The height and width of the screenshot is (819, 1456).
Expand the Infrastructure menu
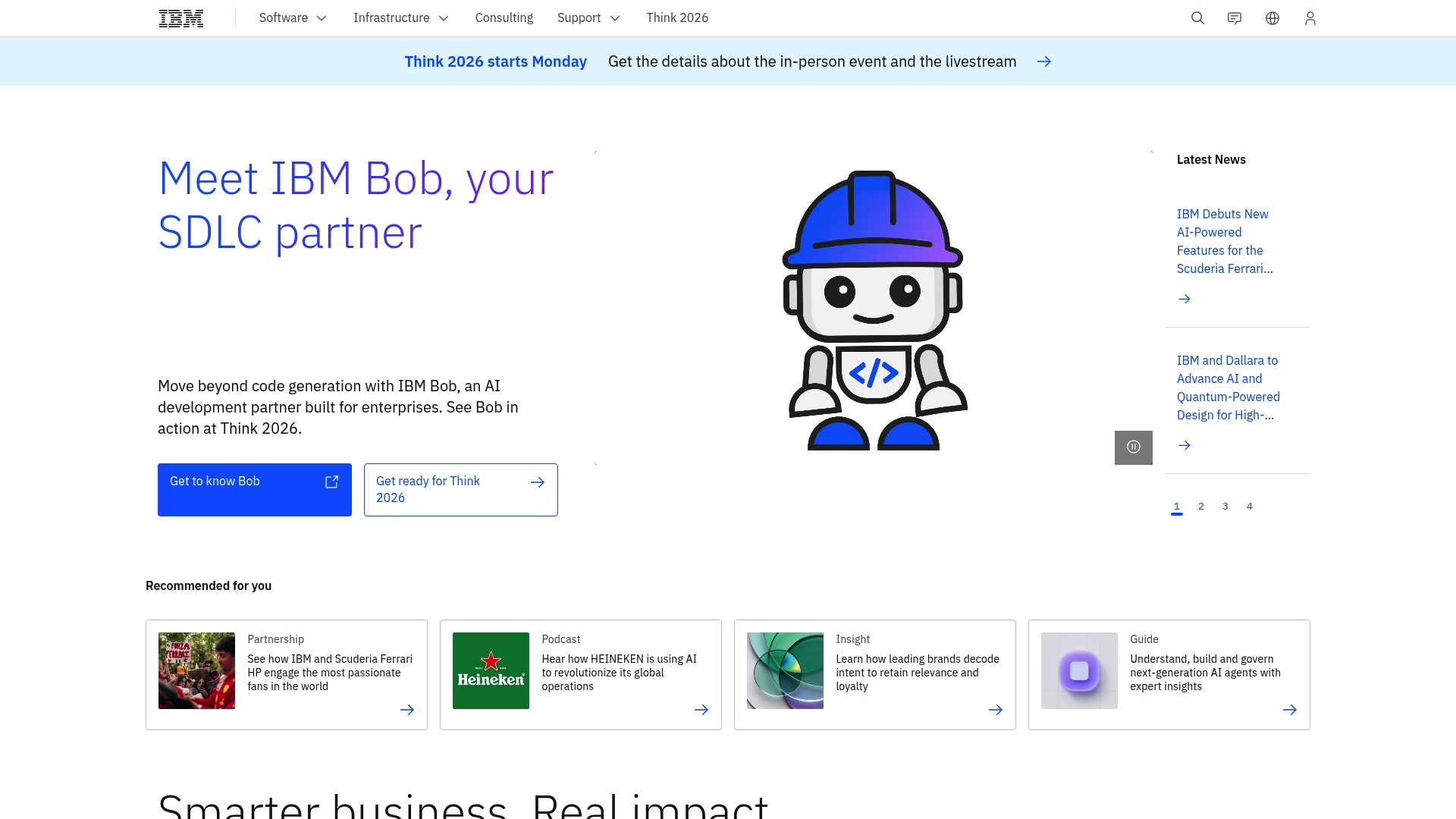[x=401, y=18]
